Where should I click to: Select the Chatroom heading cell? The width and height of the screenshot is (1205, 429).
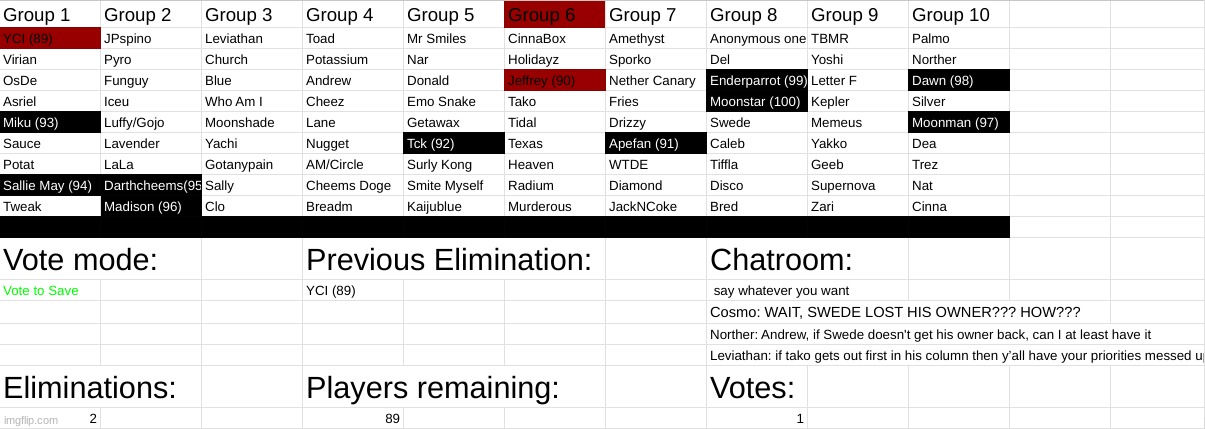coord(781,260)
